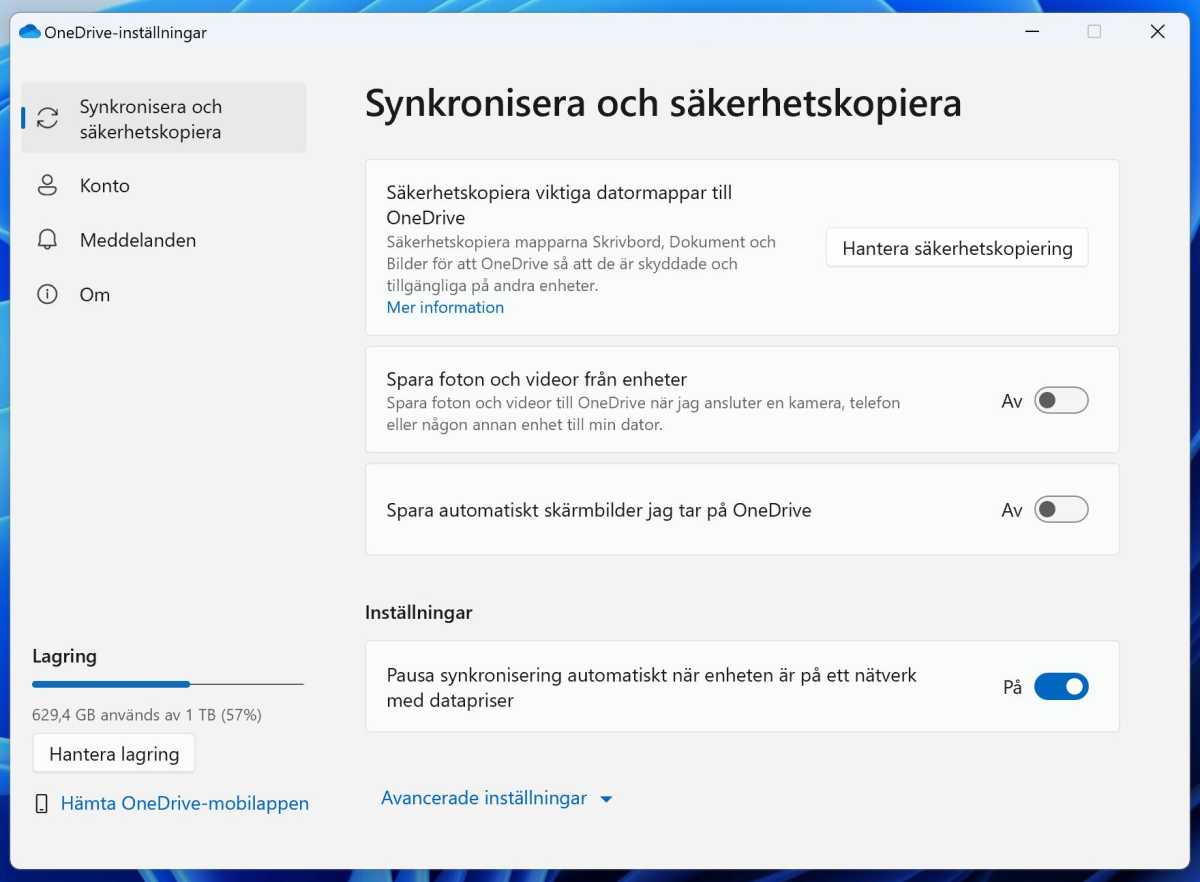Click 'Säkerhetskopiera viktiga datormappar till OneDrive' heading
The height and width of the screenshot is (882, 1200).
pos(559,205)
